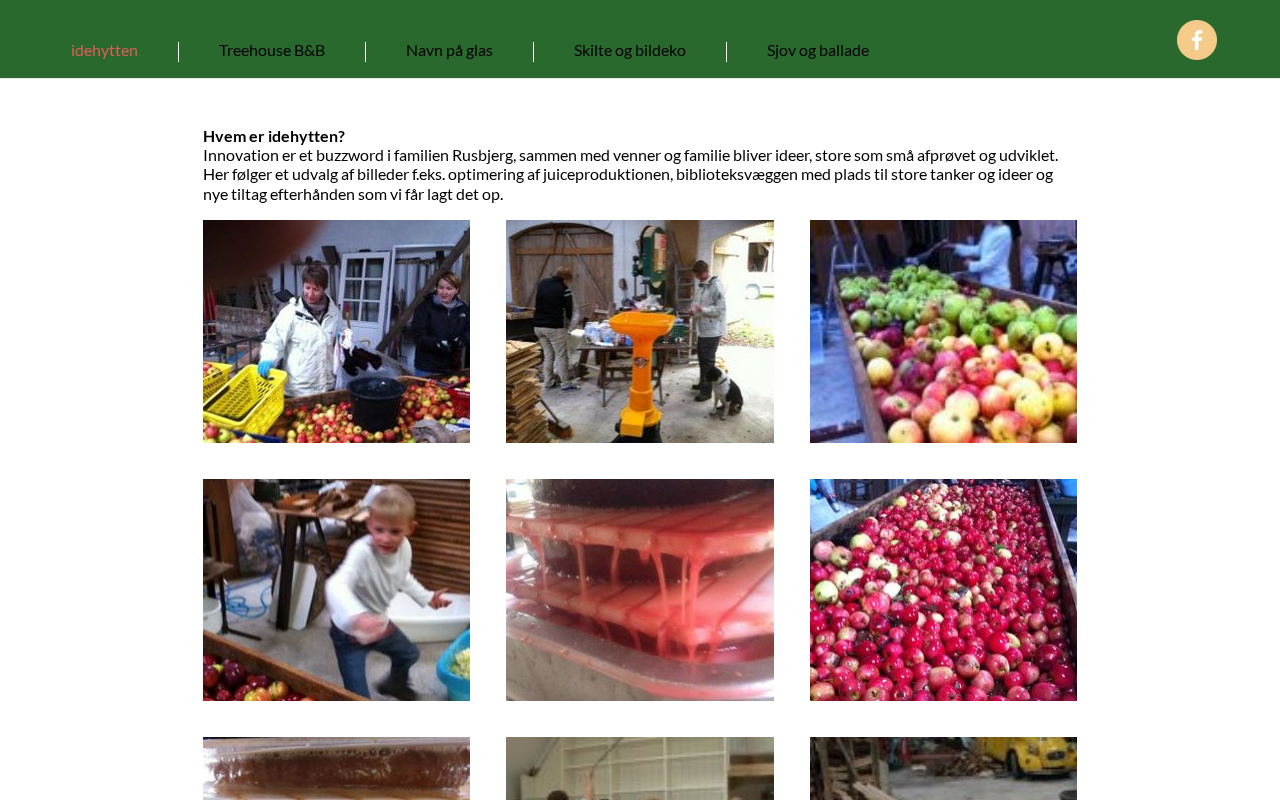The height and width of the screenshot is (800, 1280).
Task: Open Skilte og bildeko page
Action: (x=630, y=50)
